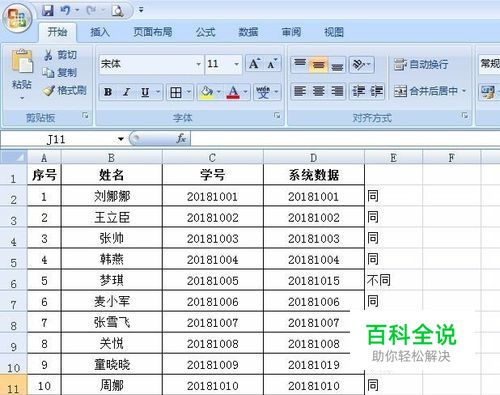The height and width of the screenshot is (395, 500).
Task: Toggle underline formatting
Action: [x=145, y=92]
